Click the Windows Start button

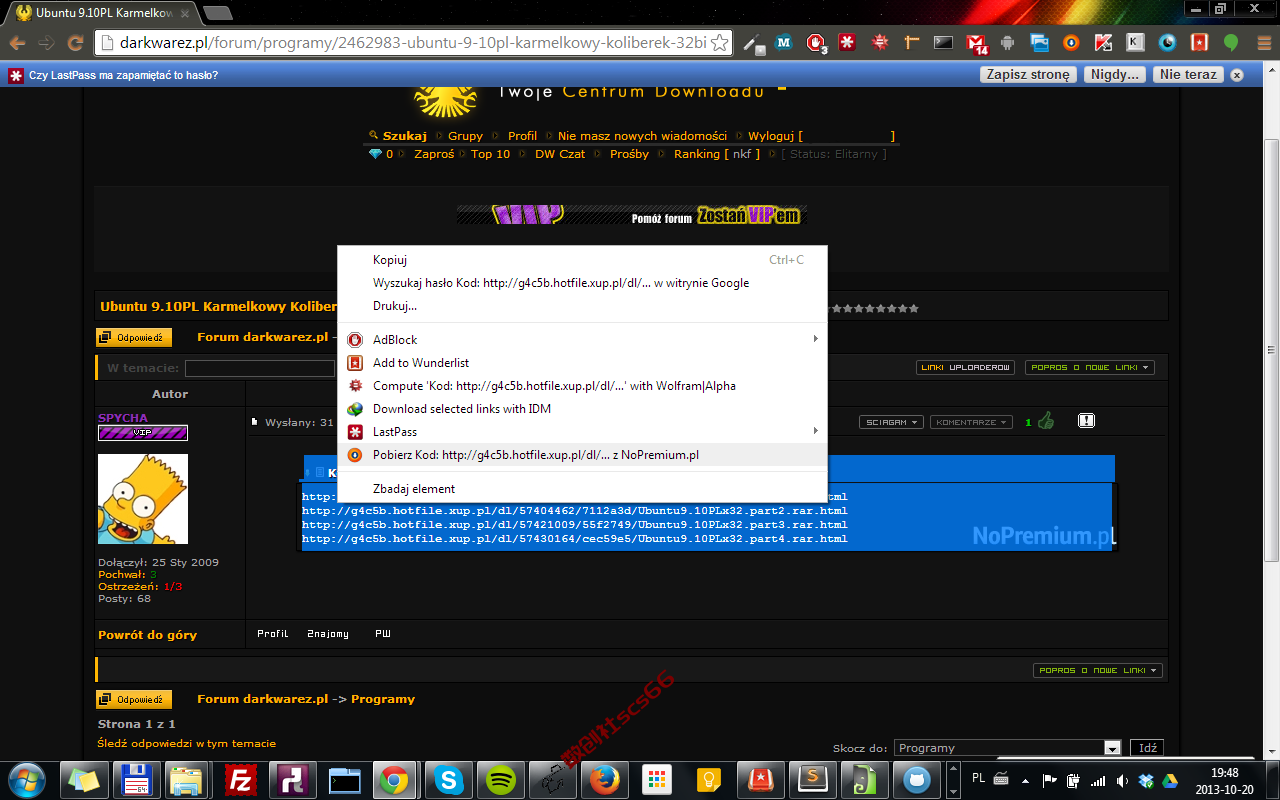[26, 780]
